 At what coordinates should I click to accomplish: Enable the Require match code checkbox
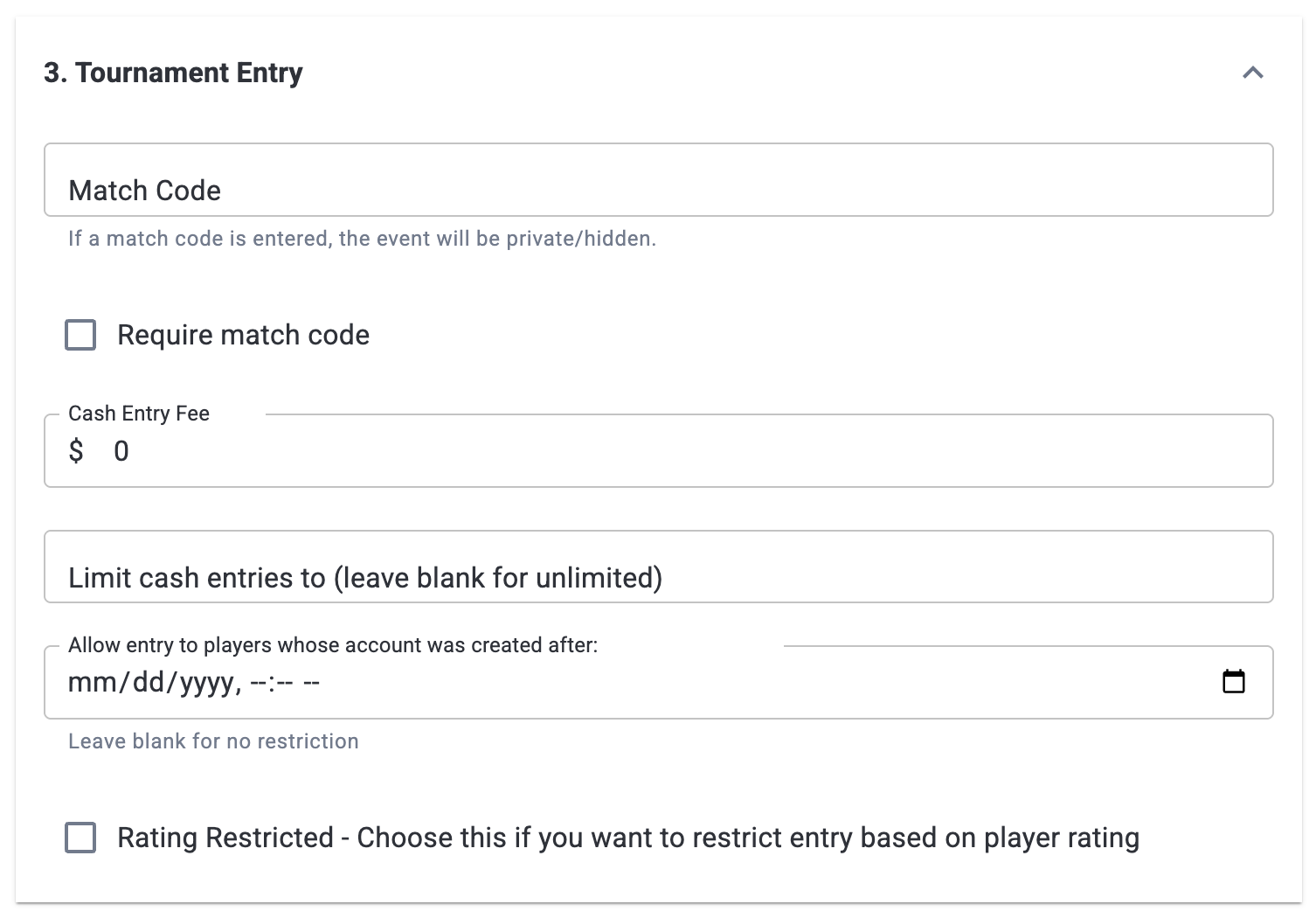coord(80,335)
